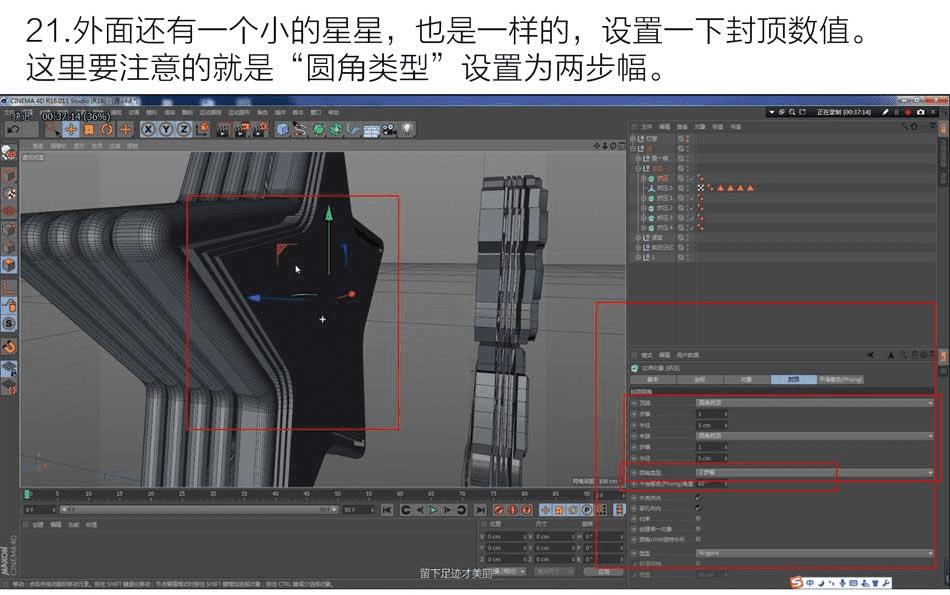950x595 pixels.
Task: Select the Move tool in the toolbar
Action: tap(71, 129)
